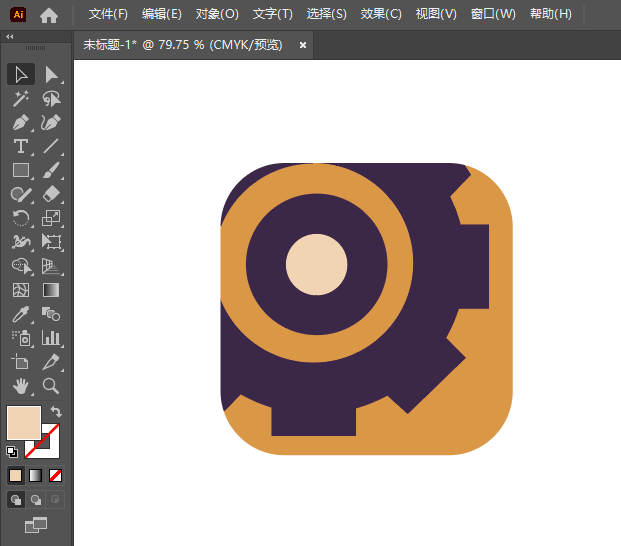
Task: Select the Warp tool
Action: tap(21, 242)
